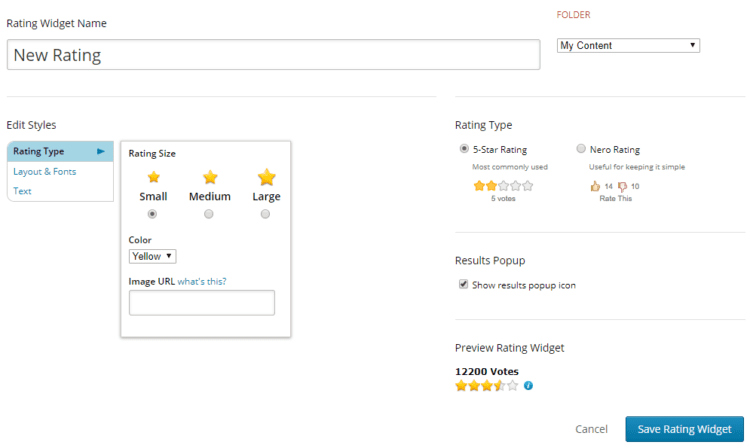Select the Medium rating size radio button
Image resolution: width=750 pixels, height=448 pixels.
coord(209,214)
